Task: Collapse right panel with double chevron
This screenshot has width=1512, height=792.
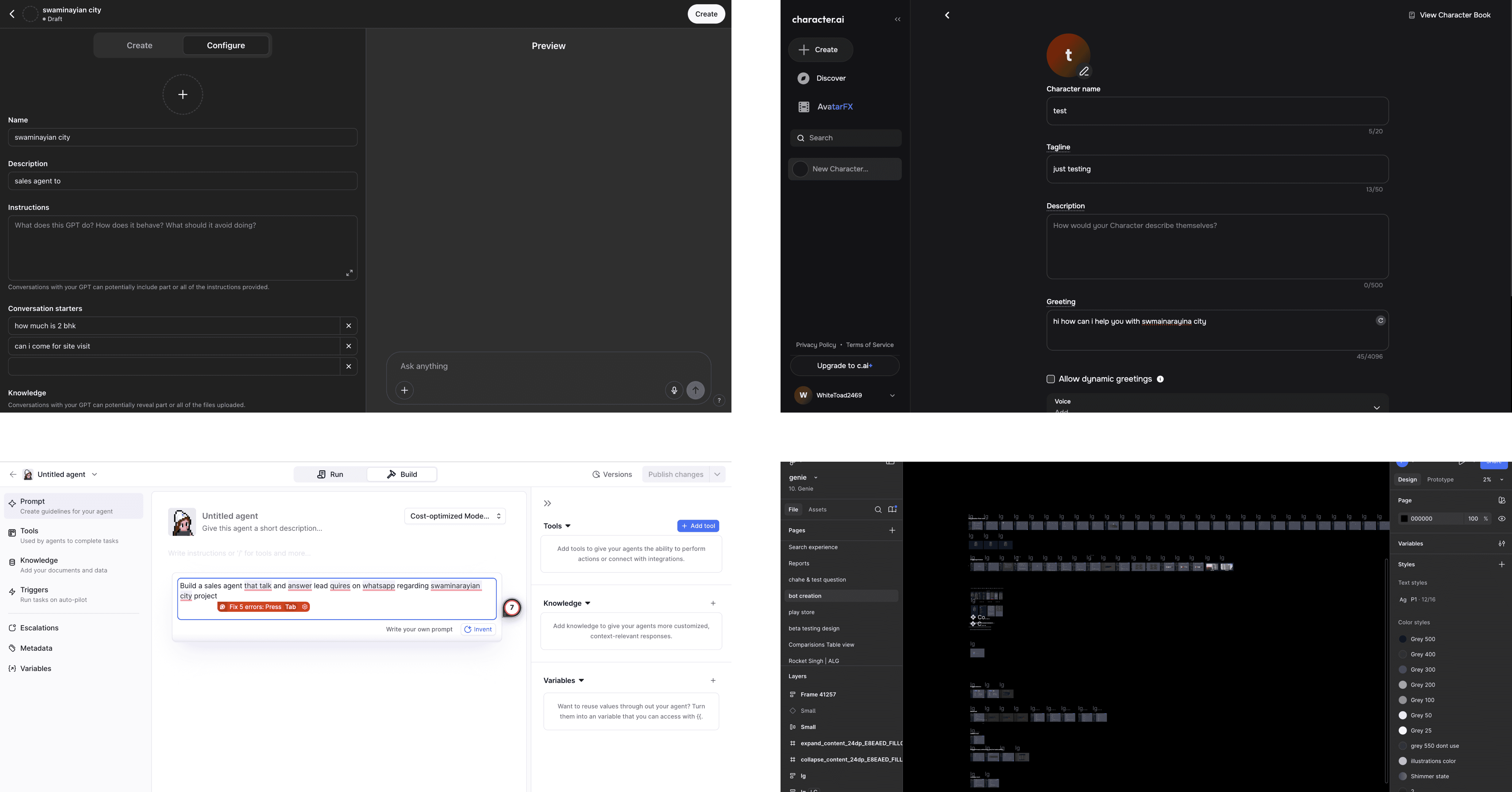Action: pos(547,504)
